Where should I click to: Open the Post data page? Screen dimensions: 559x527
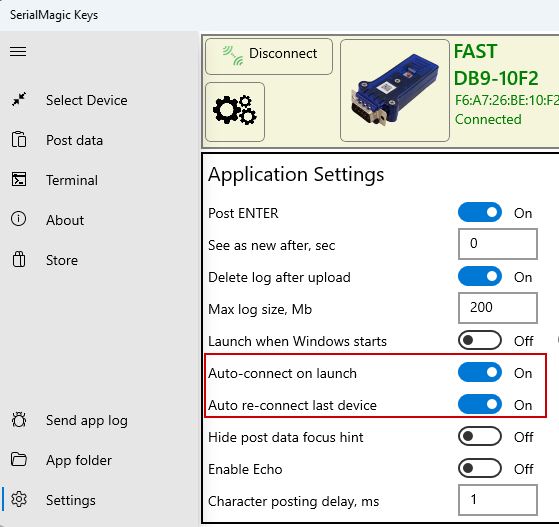[75, 140]
